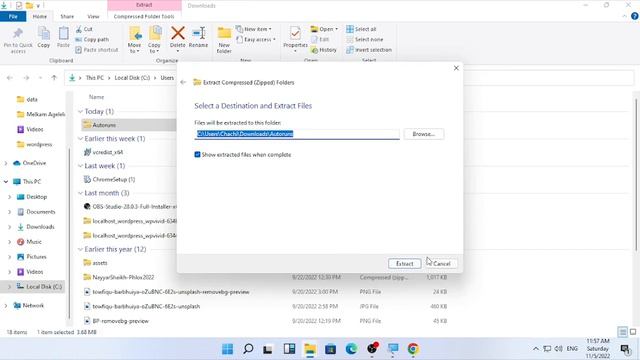The width and height of the screenshot is (640, 360).
Task: Click Cut in the Clipboard group
Action: point(84,29)
